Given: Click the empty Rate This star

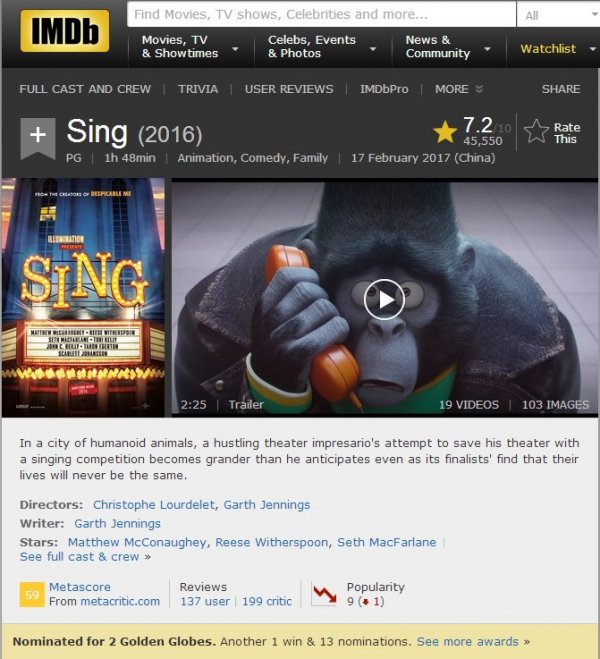Looking at the screenshot, I should coord(537,131).
